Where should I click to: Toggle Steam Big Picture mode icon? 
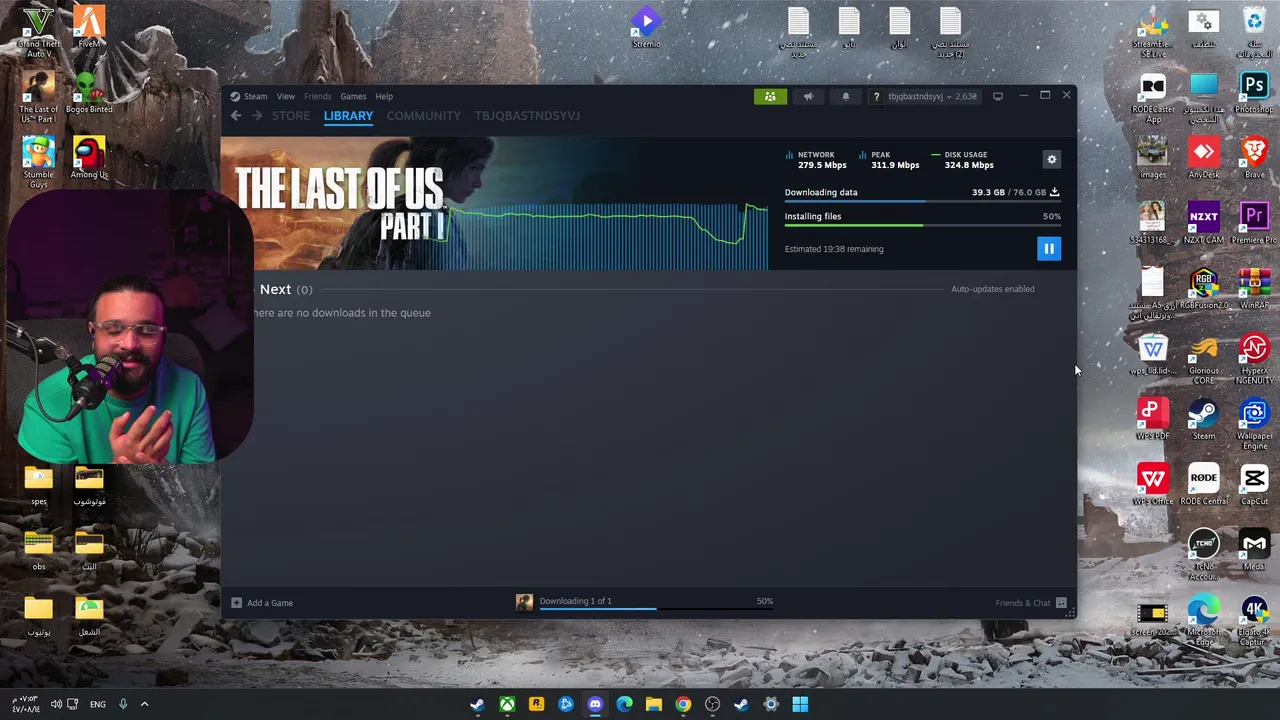(x=997, y=96)
